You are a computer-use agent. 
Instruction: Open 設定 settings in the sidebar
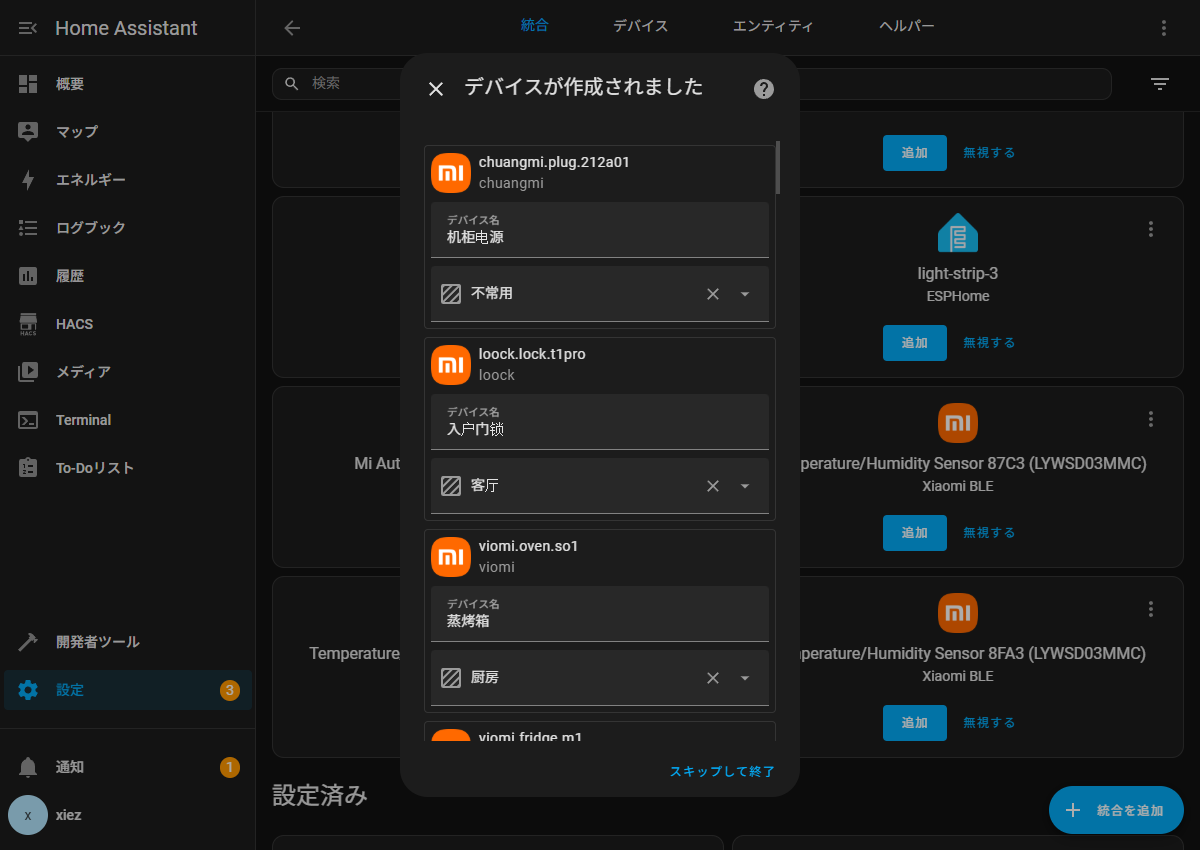tap(128, 690)
